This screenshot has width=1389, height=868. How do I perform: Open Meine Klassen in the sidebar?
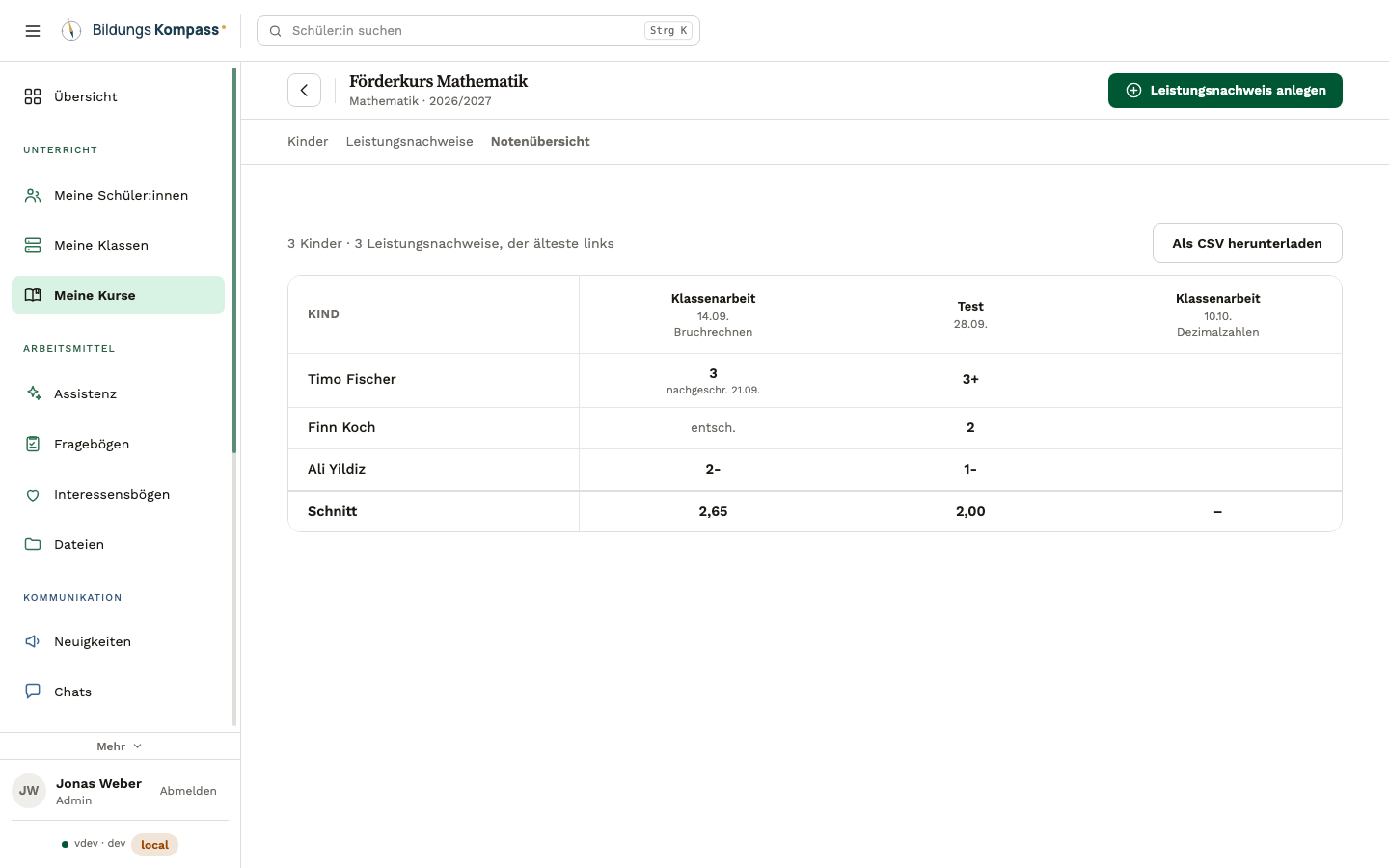[x=118, y=245]
